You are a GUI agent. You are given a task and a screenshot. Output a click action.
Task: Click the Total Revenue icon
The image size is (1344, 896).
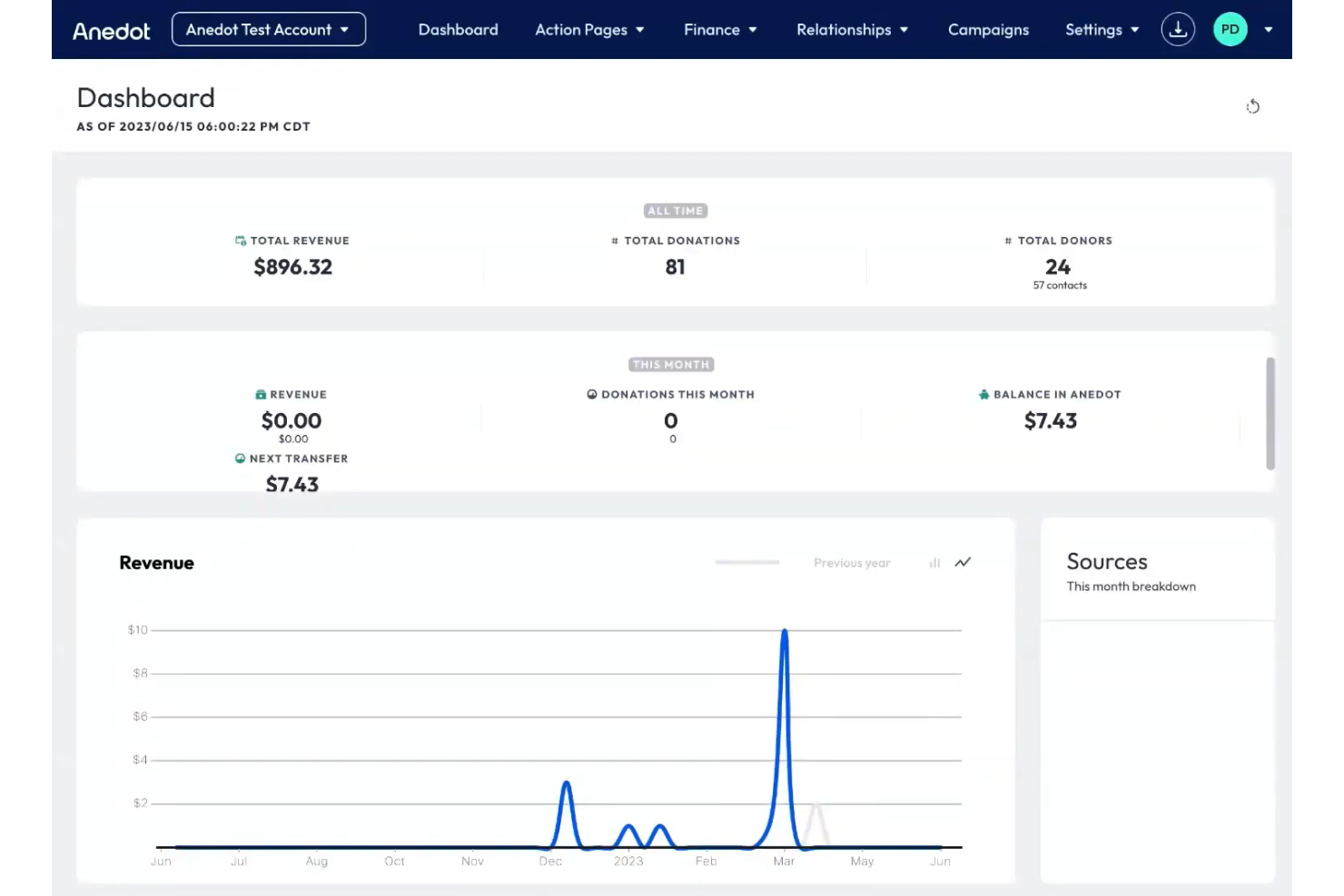click(241, 241)
